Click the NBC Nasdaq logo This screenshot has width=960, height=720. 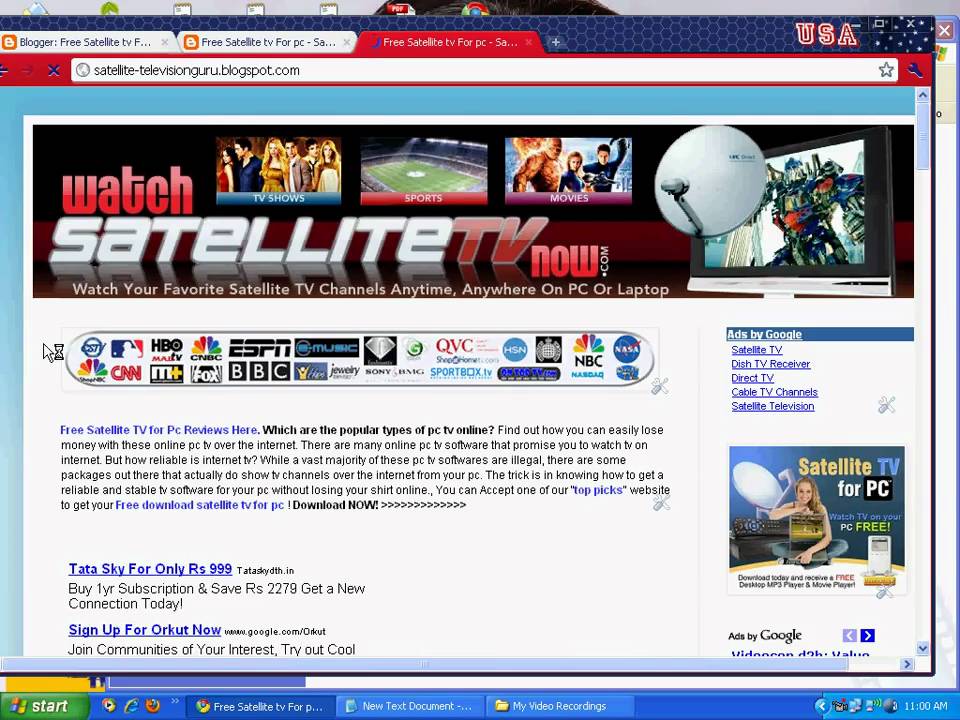coord(588,356)
